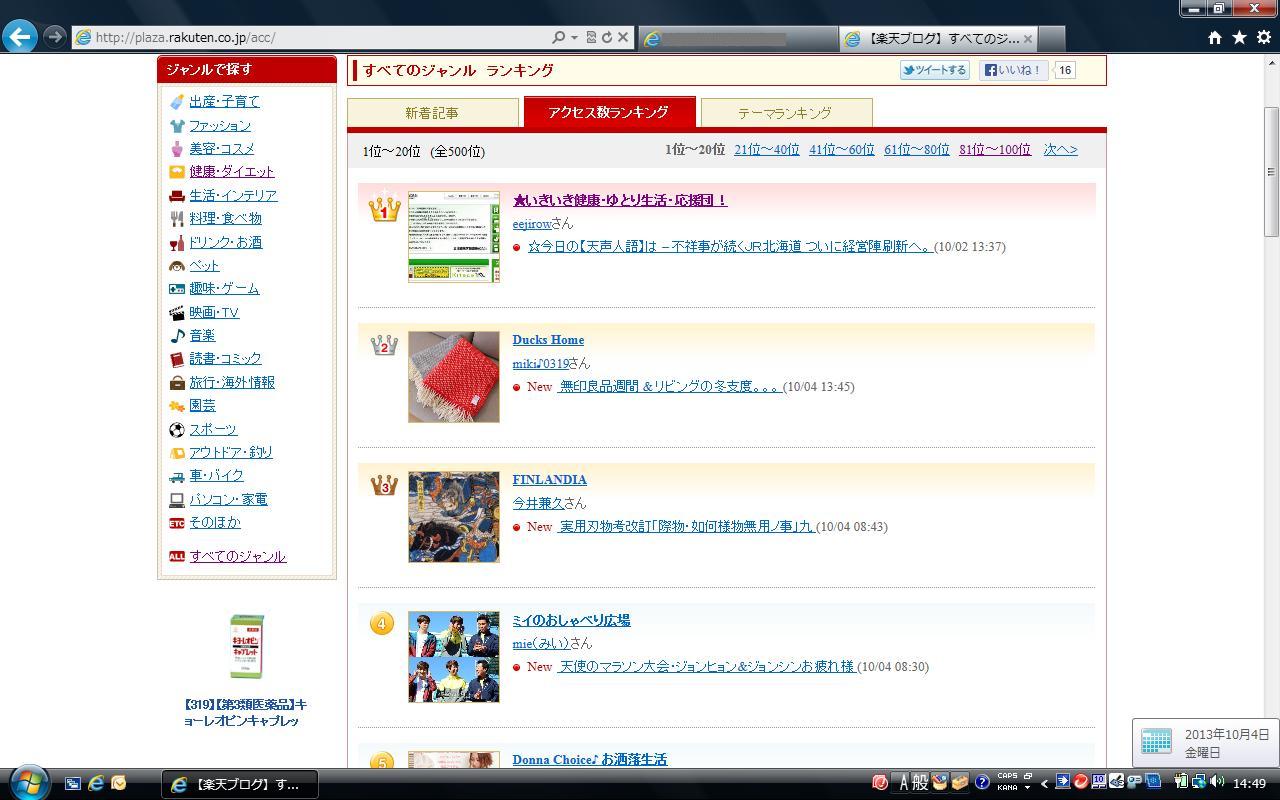
Task: Open Windows Start orb
Action: click(29, 782)
